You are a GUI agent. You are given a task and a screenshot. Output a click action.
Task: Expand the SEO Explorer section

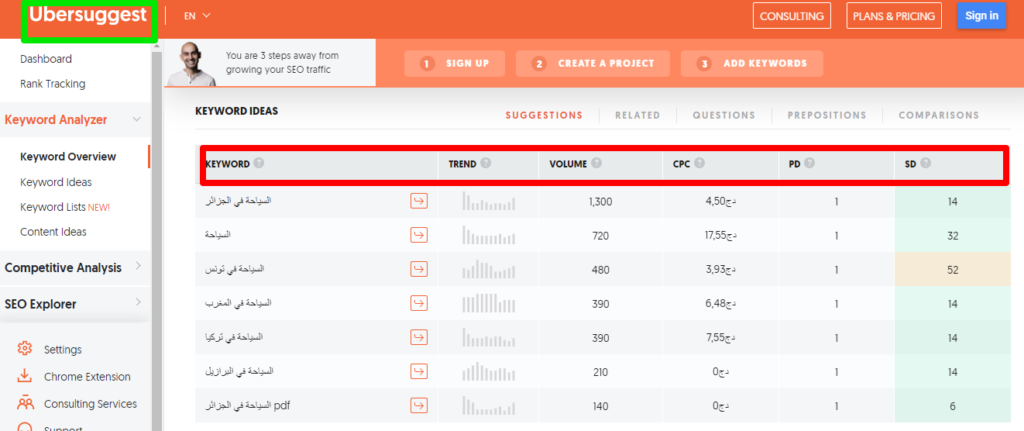click(x=137, y=304)
